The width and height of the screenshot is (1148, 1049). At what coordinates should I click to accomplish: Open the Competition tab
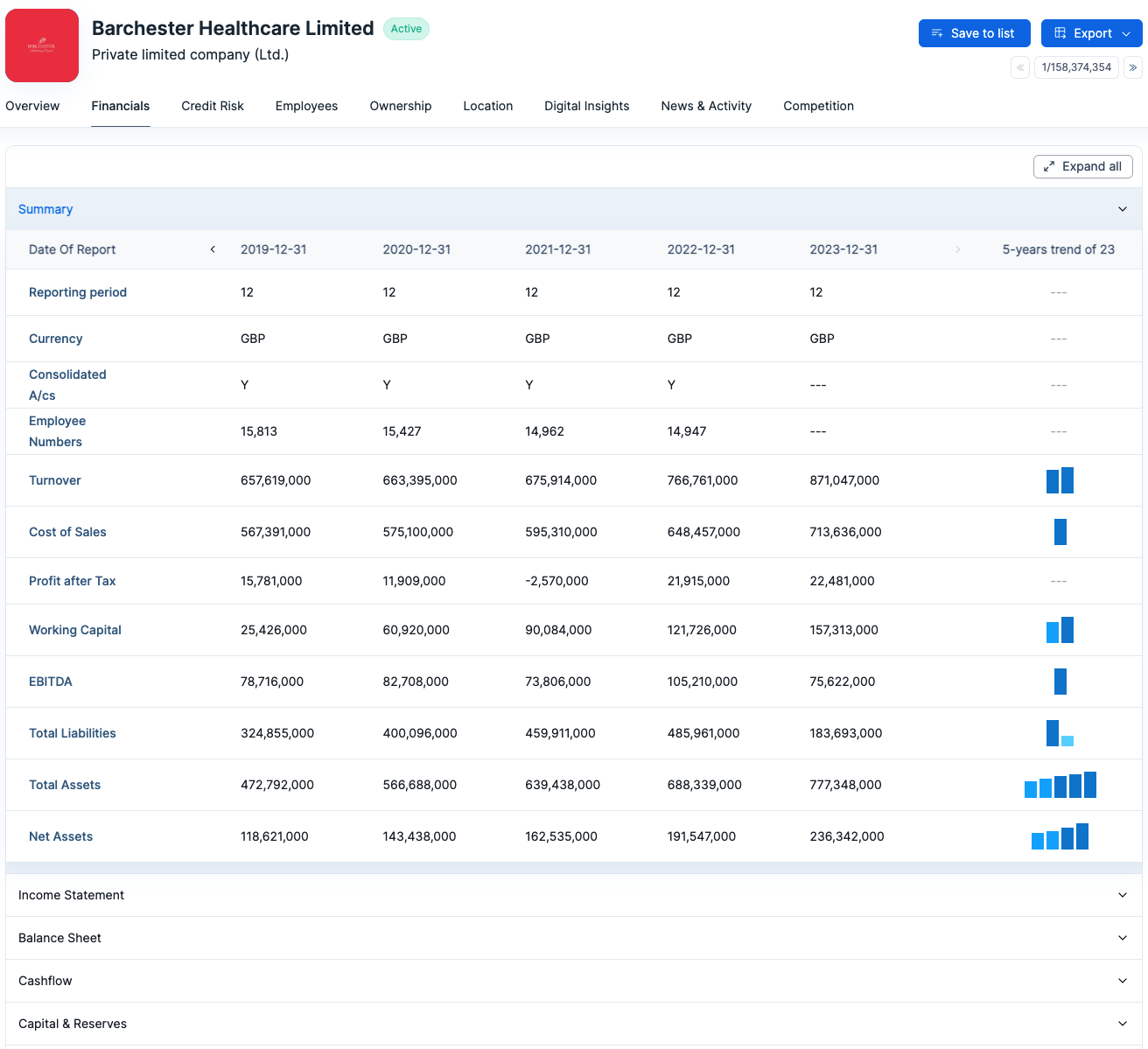point(818,106)
